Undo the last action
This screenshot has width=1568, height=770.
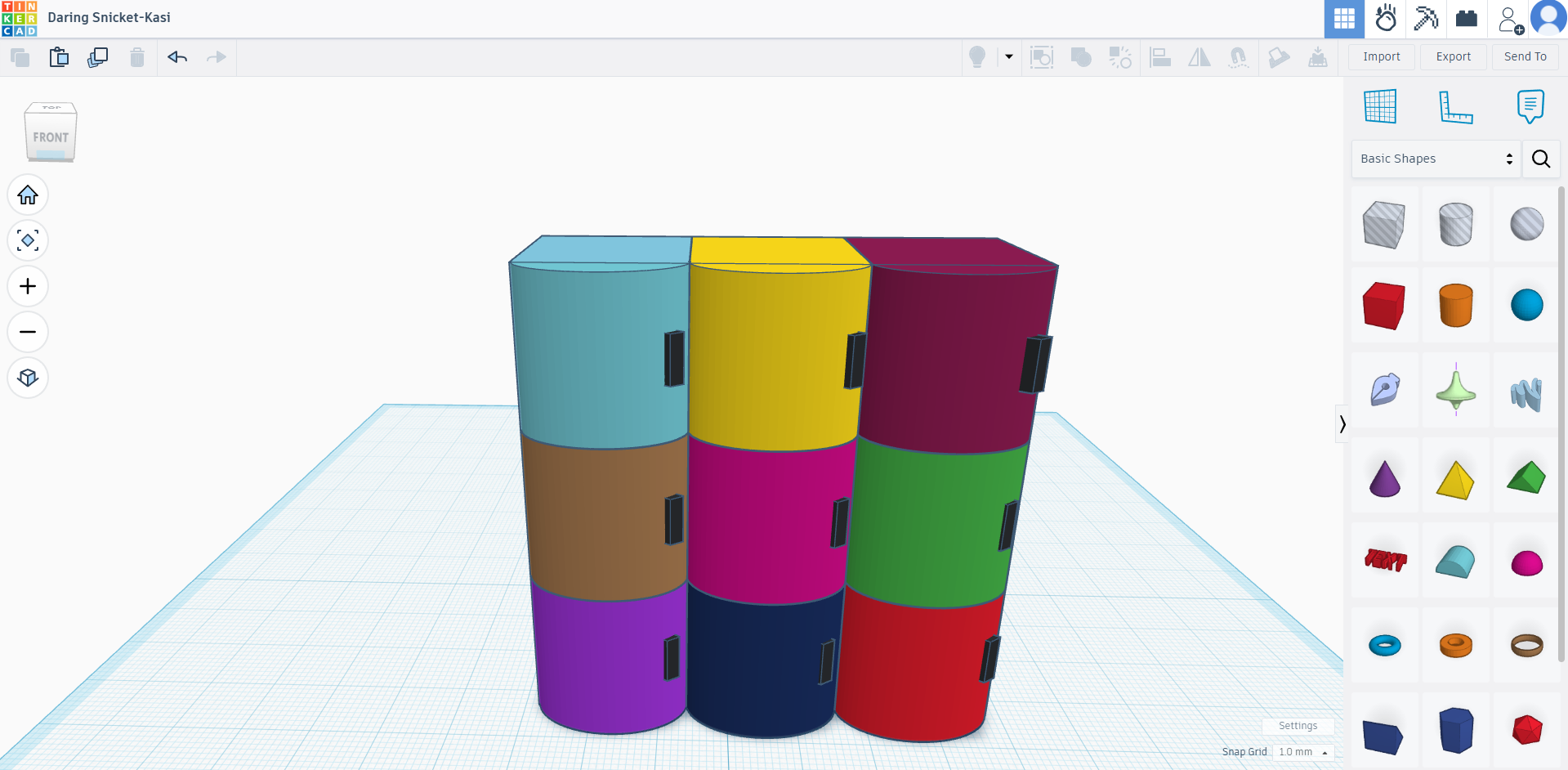(177, 57)
